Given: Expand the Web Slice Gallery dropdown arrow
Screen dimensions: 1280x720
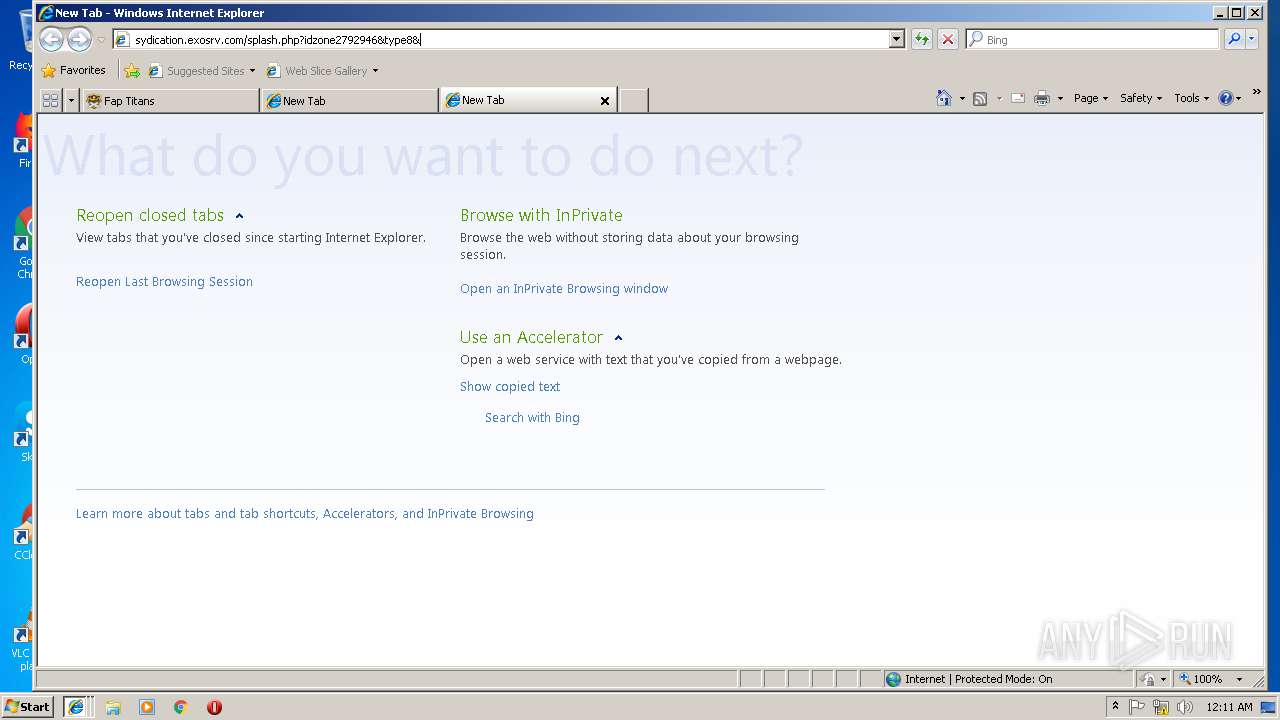Looking at the screenshot, I should click(375, 71).
